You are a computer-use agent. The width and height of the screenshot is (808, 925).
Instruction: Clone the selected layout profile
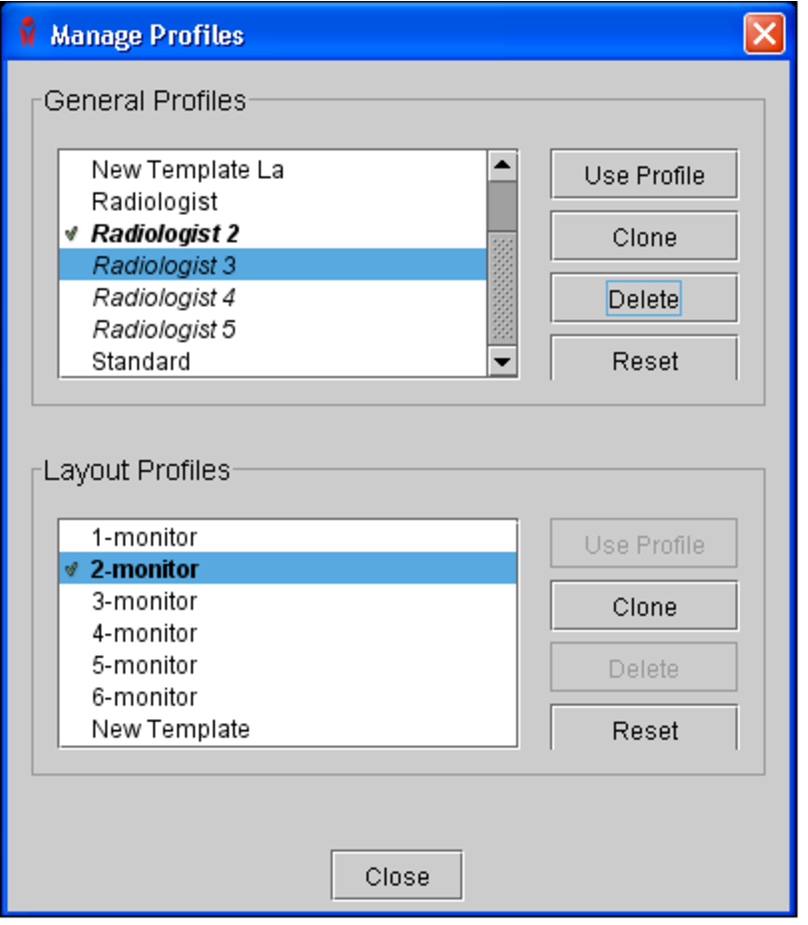tap(644, 607)
